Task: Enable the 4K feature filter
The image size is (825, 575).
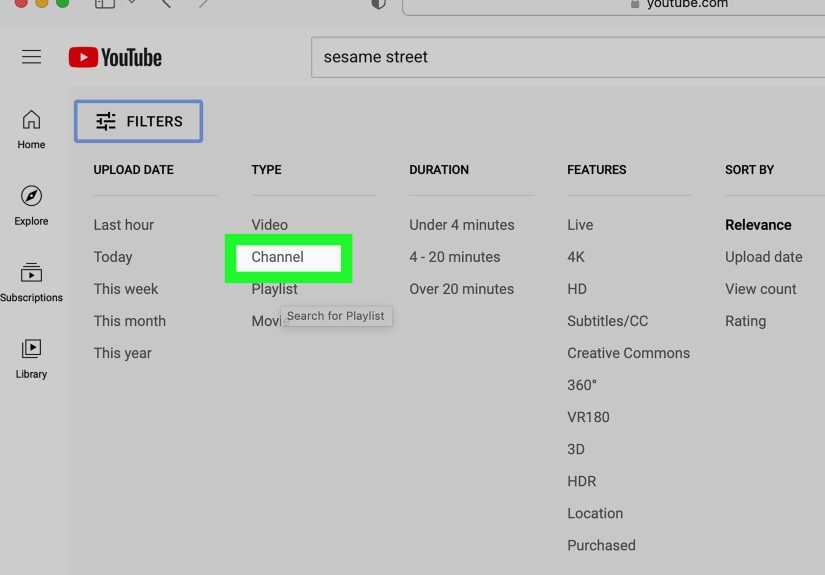Action: (576, 257)
